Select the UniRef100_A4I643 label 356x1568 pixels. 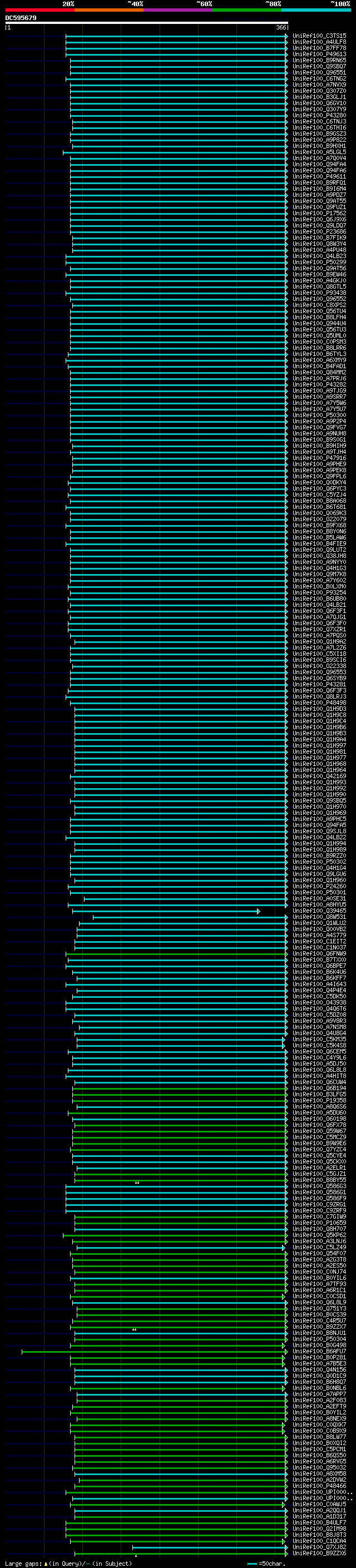coord(319,985)
